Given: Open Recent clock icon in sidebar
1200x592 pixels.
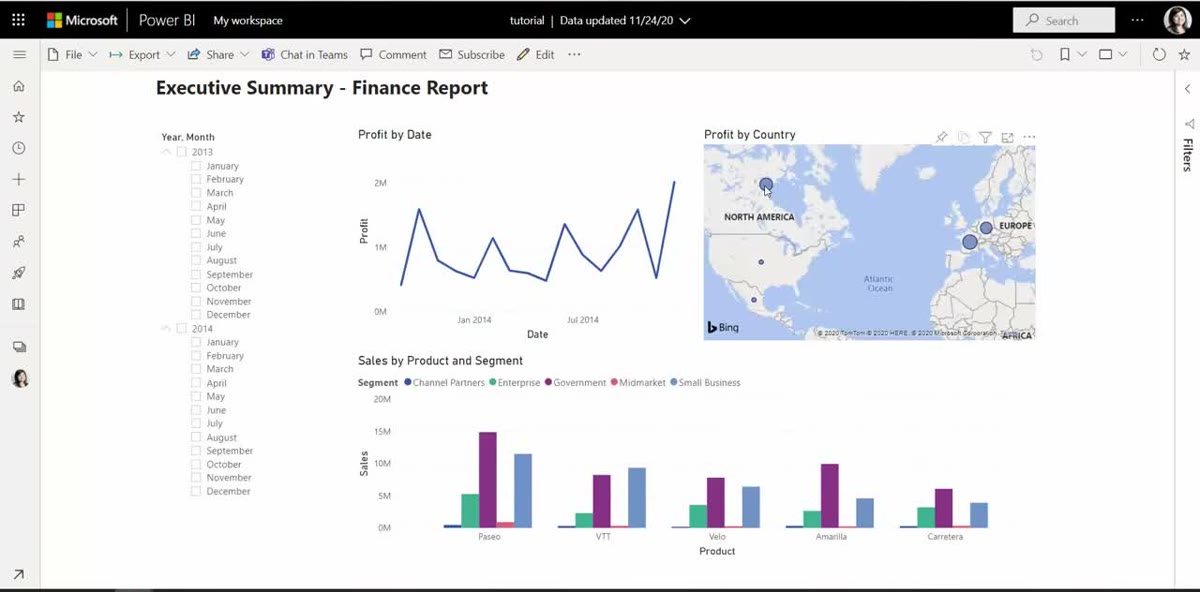Looking at the screenshot, I should tap(18, 148).
